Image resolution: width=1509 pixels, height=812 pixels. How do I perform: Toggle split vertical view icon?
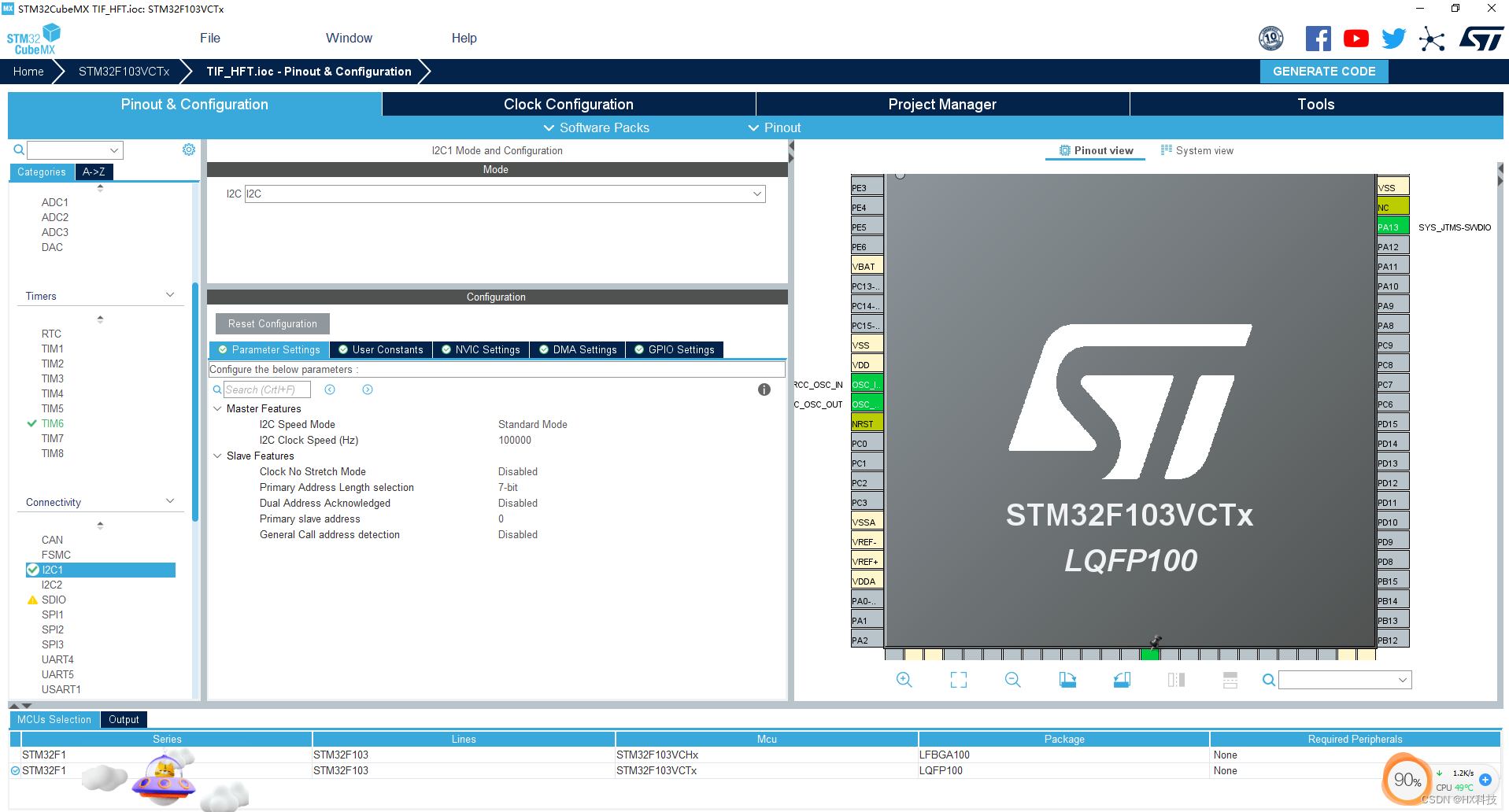click(x=1176, y=680)
